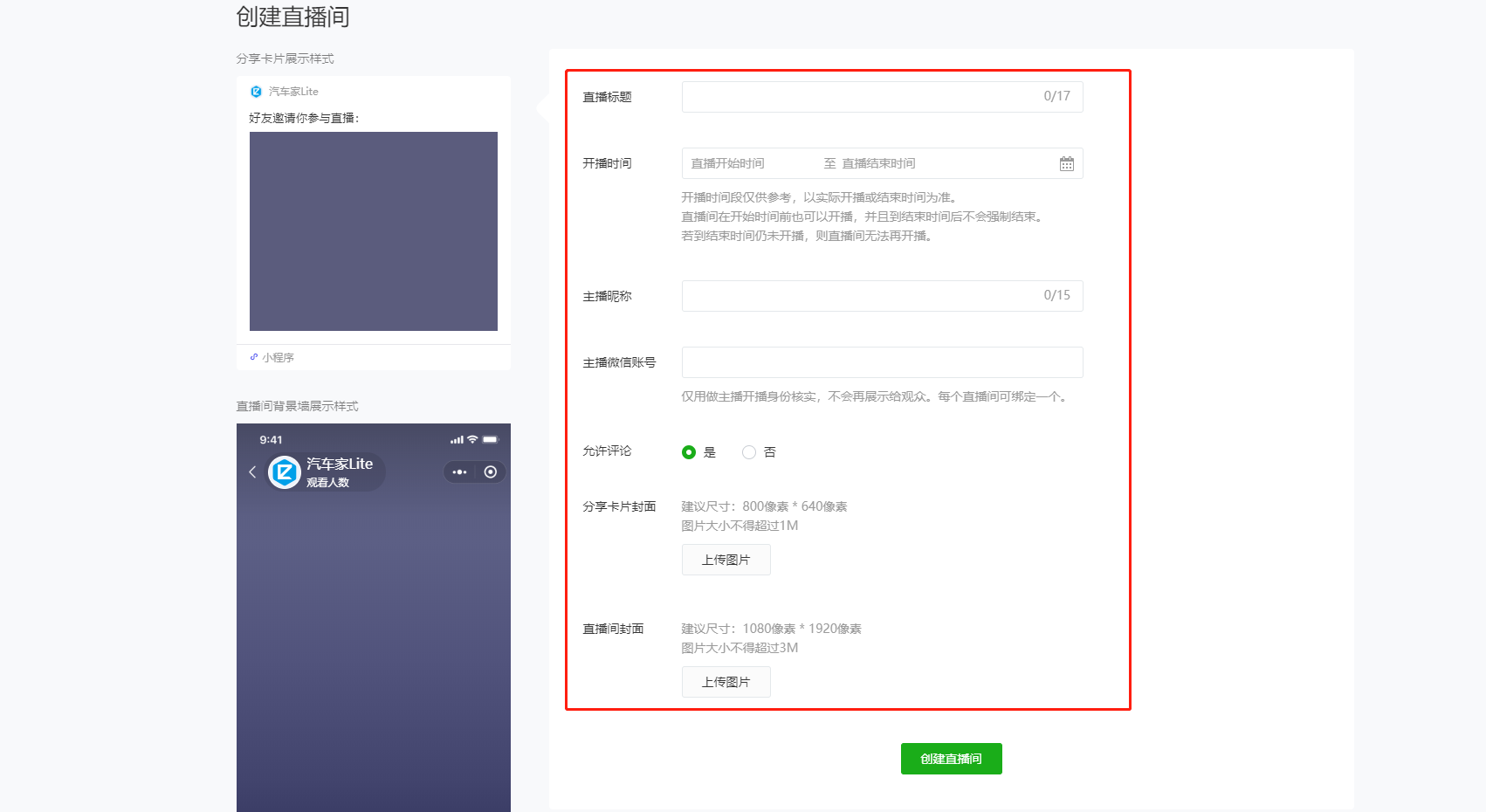The image size is (1486, 812).
Task: Click the share card cover preview image
Action: pos(374,231)
